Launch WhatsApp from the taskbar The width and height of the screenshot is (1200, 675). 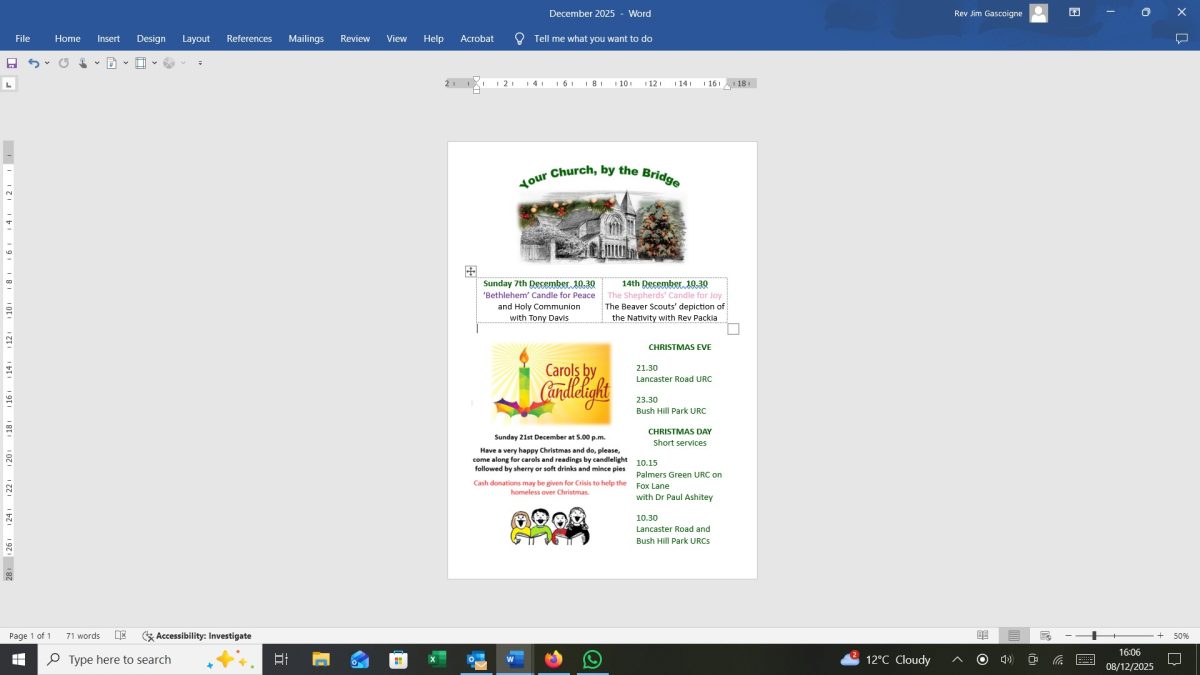point(592,659)
